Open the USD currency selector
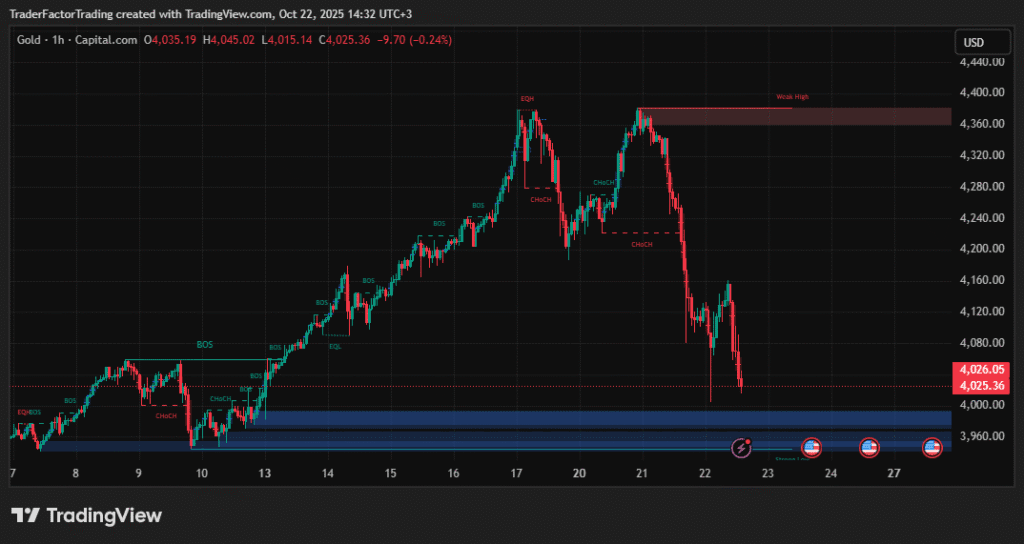 tap(974, 42)
